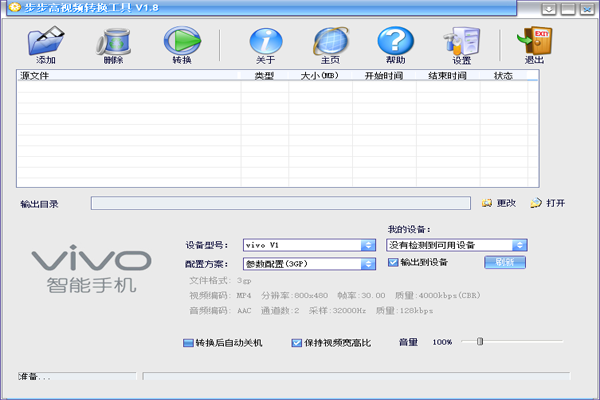Click the 类型 column header

pyautogui.click(x=264, y=75)
